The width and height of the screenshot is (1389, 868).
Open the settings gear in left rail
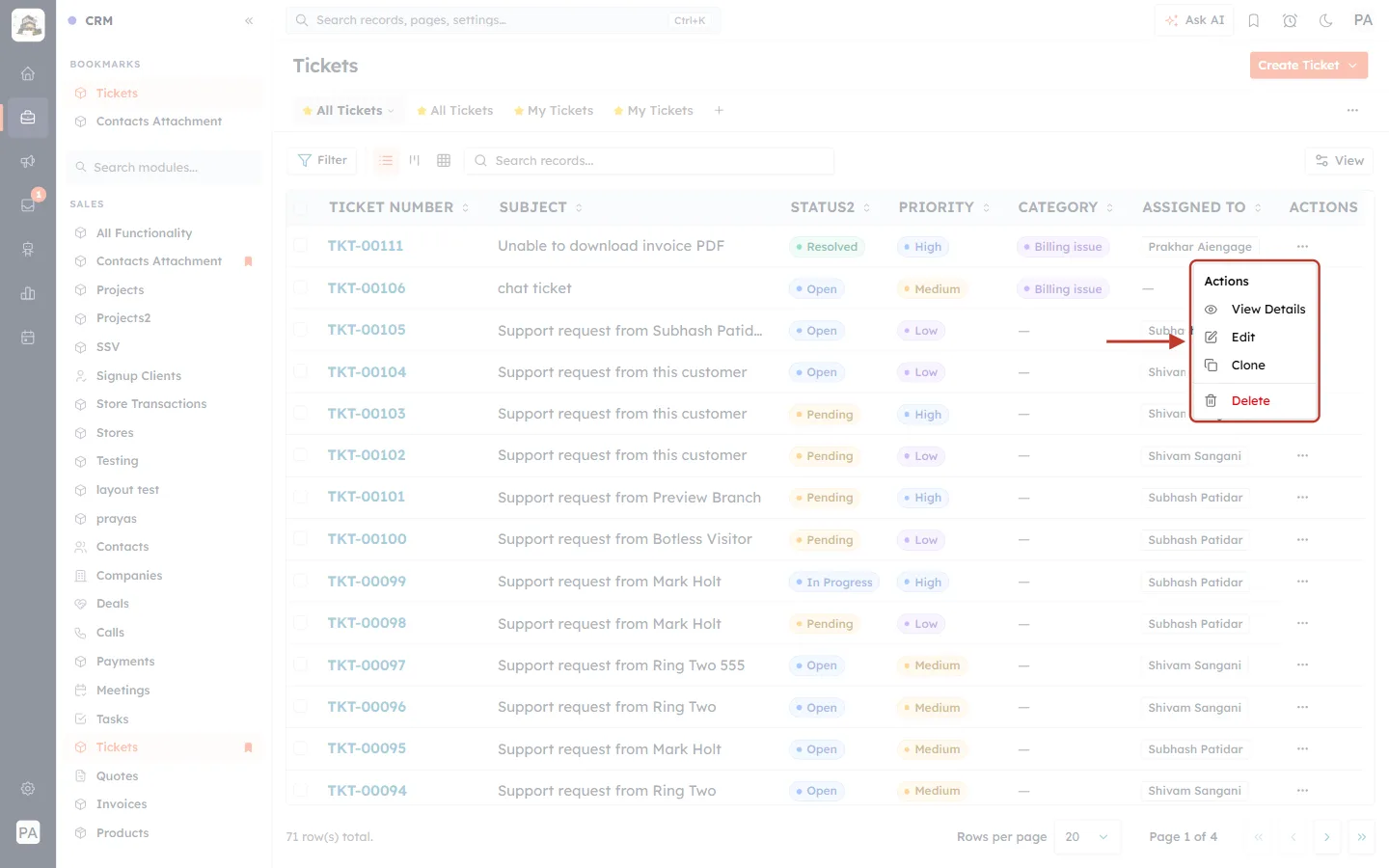tap(28, 788)
